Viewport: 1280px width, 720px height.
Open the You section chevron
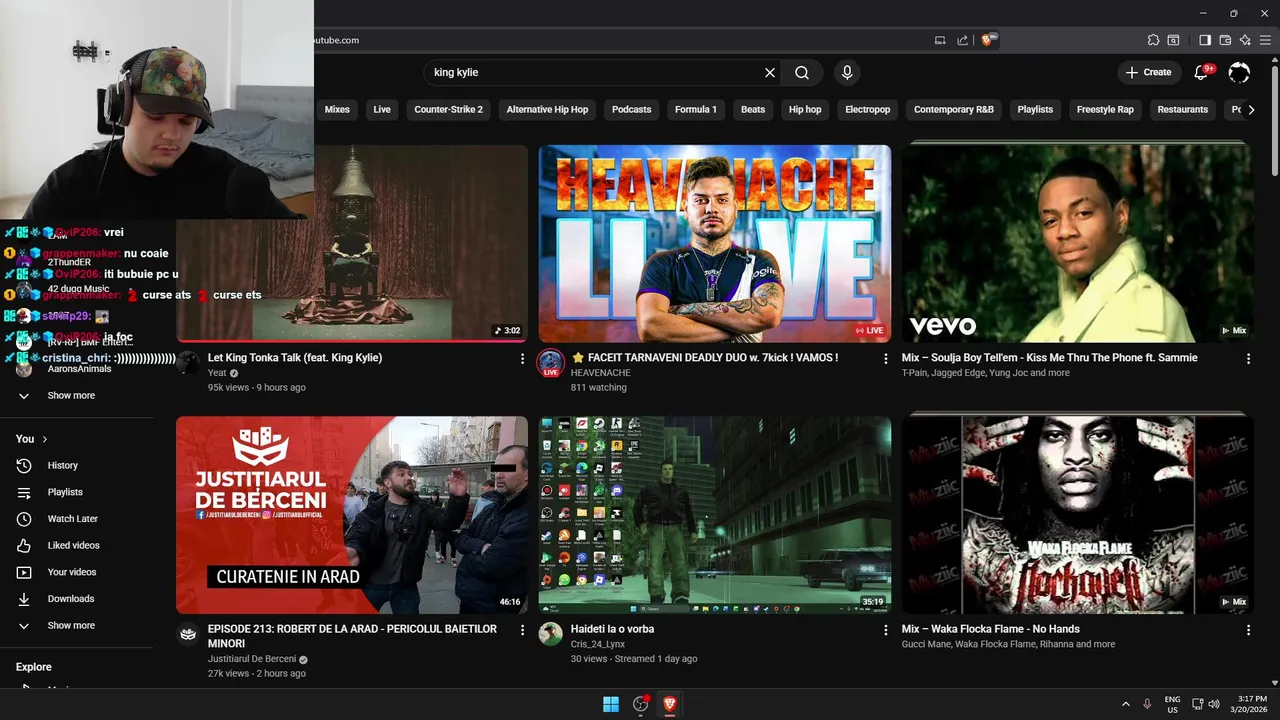coord(45,439)
